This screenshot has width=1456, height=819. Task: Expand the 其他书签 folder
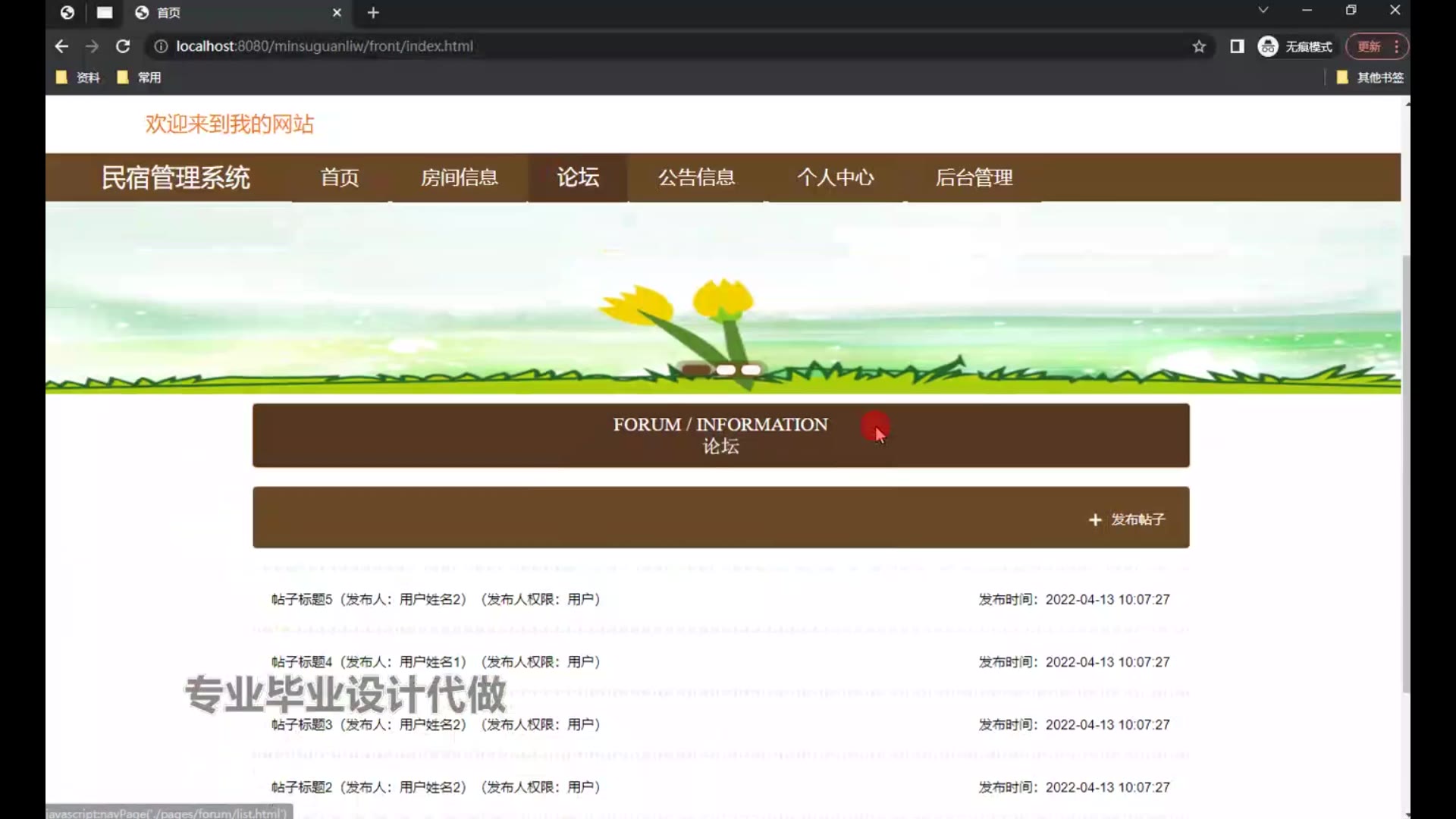[1370, 77]
